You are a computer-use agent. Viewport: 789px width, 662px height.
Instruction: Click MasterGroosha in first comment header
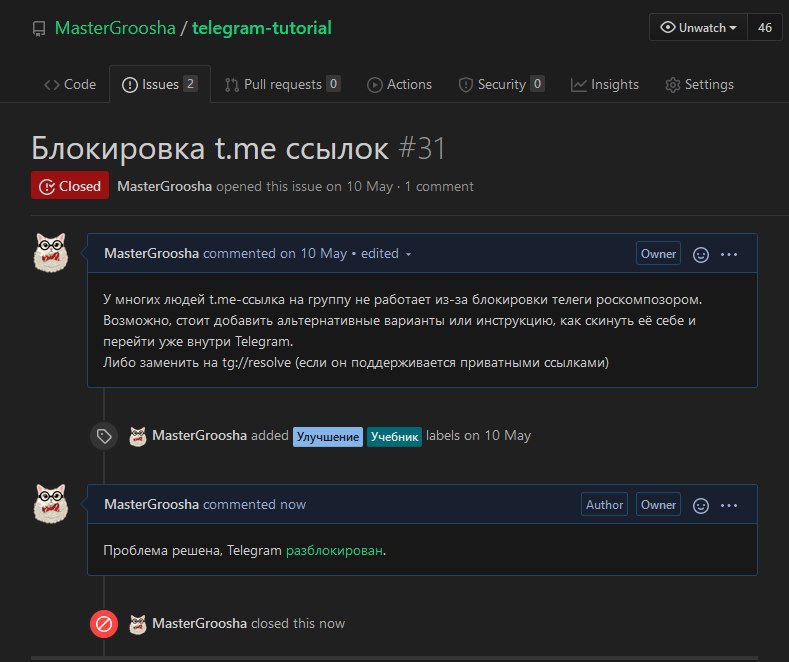click(151, 254)
